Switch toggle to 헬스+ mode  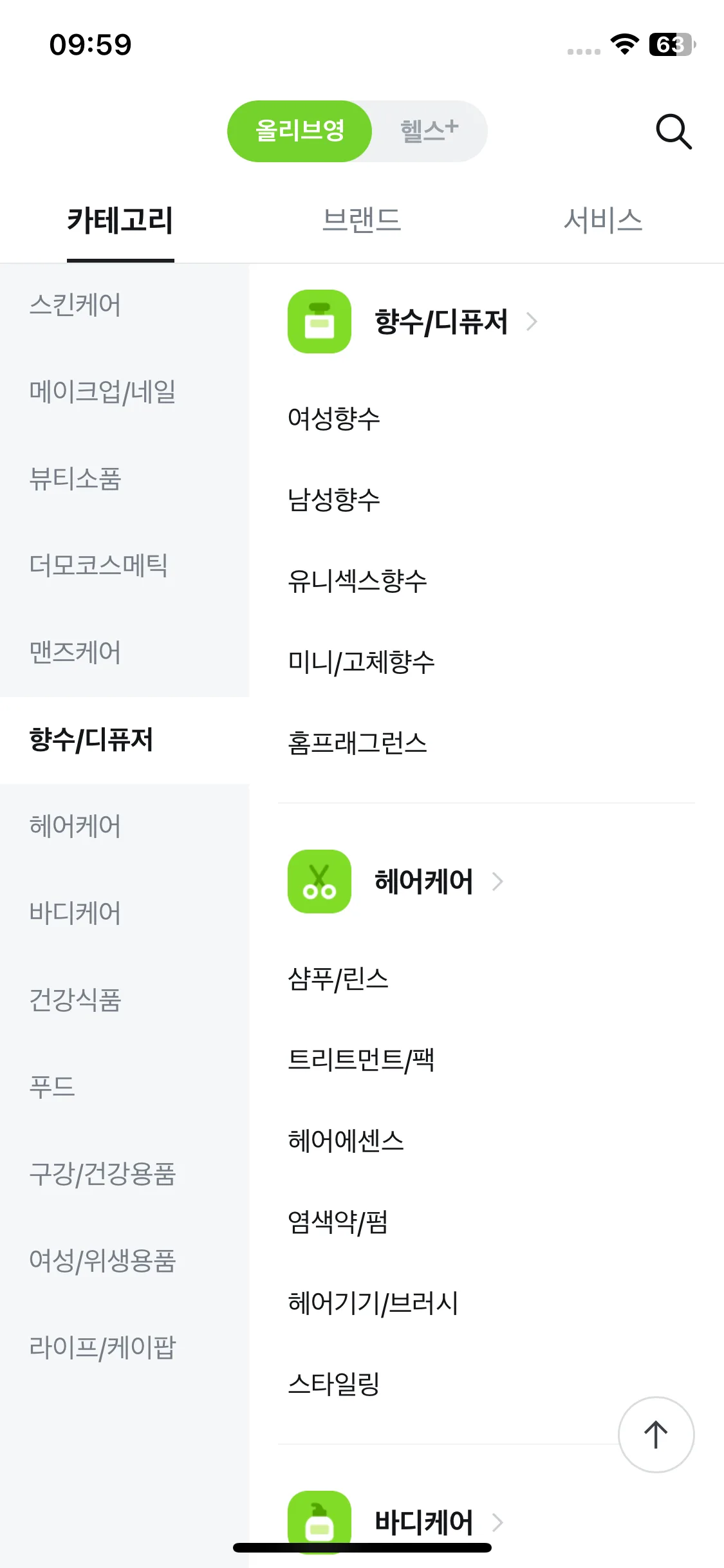[429, 131]
